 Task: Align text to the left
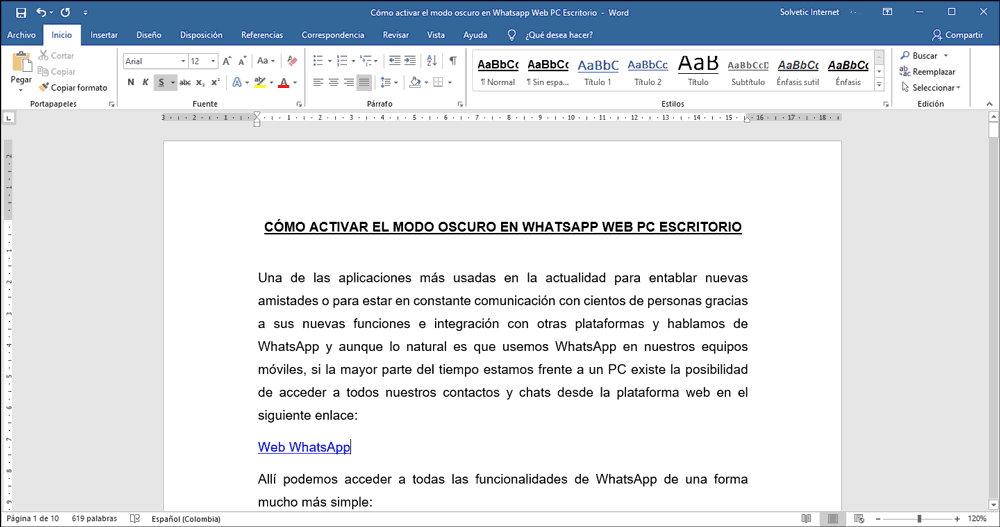[318, 82]
